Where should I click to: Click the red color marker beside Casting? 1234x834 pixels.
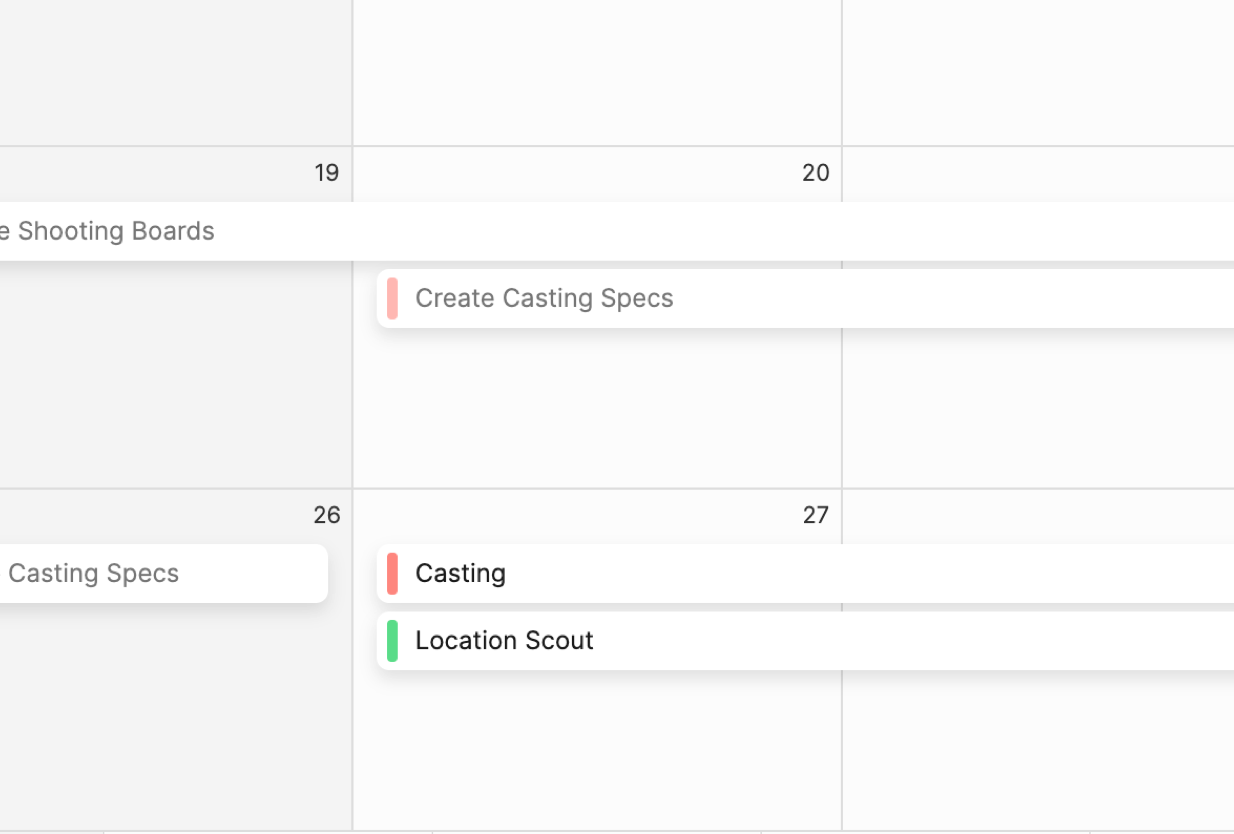(392, 573)
